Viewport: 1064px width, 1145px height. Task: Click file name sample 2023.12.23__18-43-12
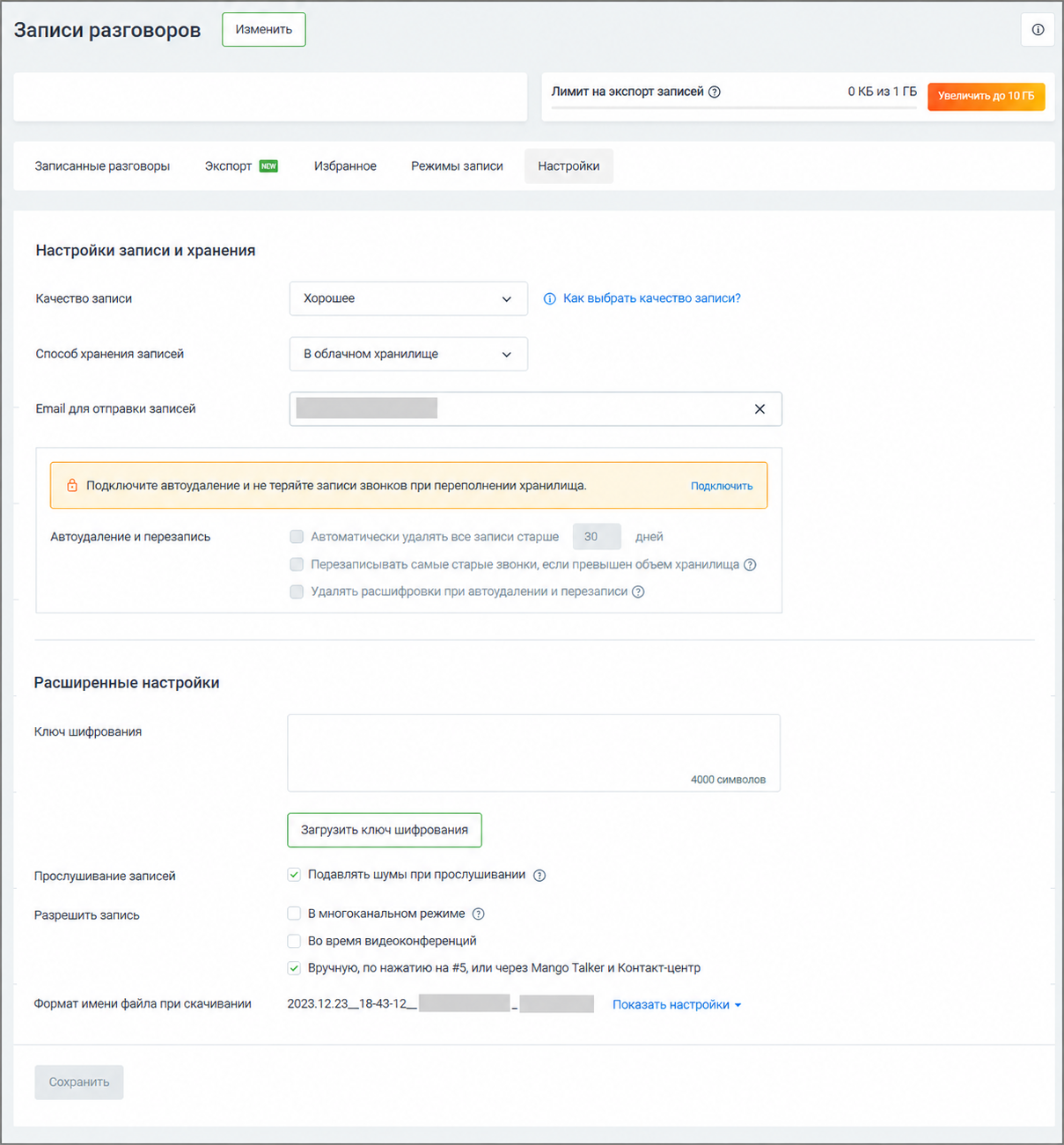352,1004
